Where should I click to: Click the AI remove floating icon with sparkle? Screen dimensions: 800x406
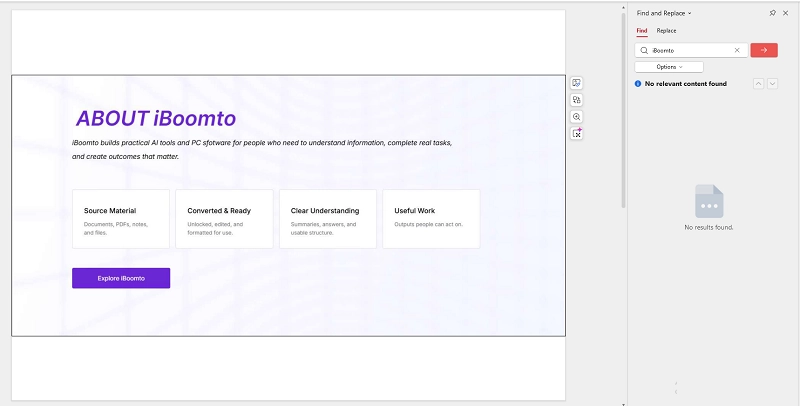pyautogui.click(x=577, y=134)
